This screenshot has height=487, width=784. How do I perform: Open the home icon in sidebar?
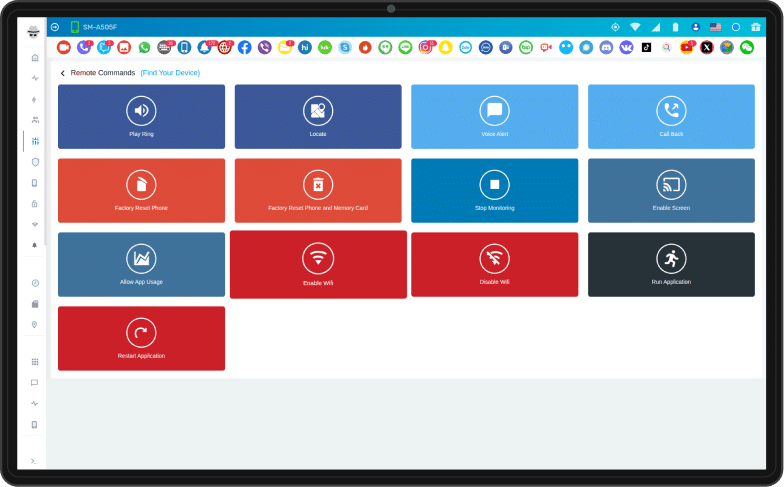click(x=35, y=58)
